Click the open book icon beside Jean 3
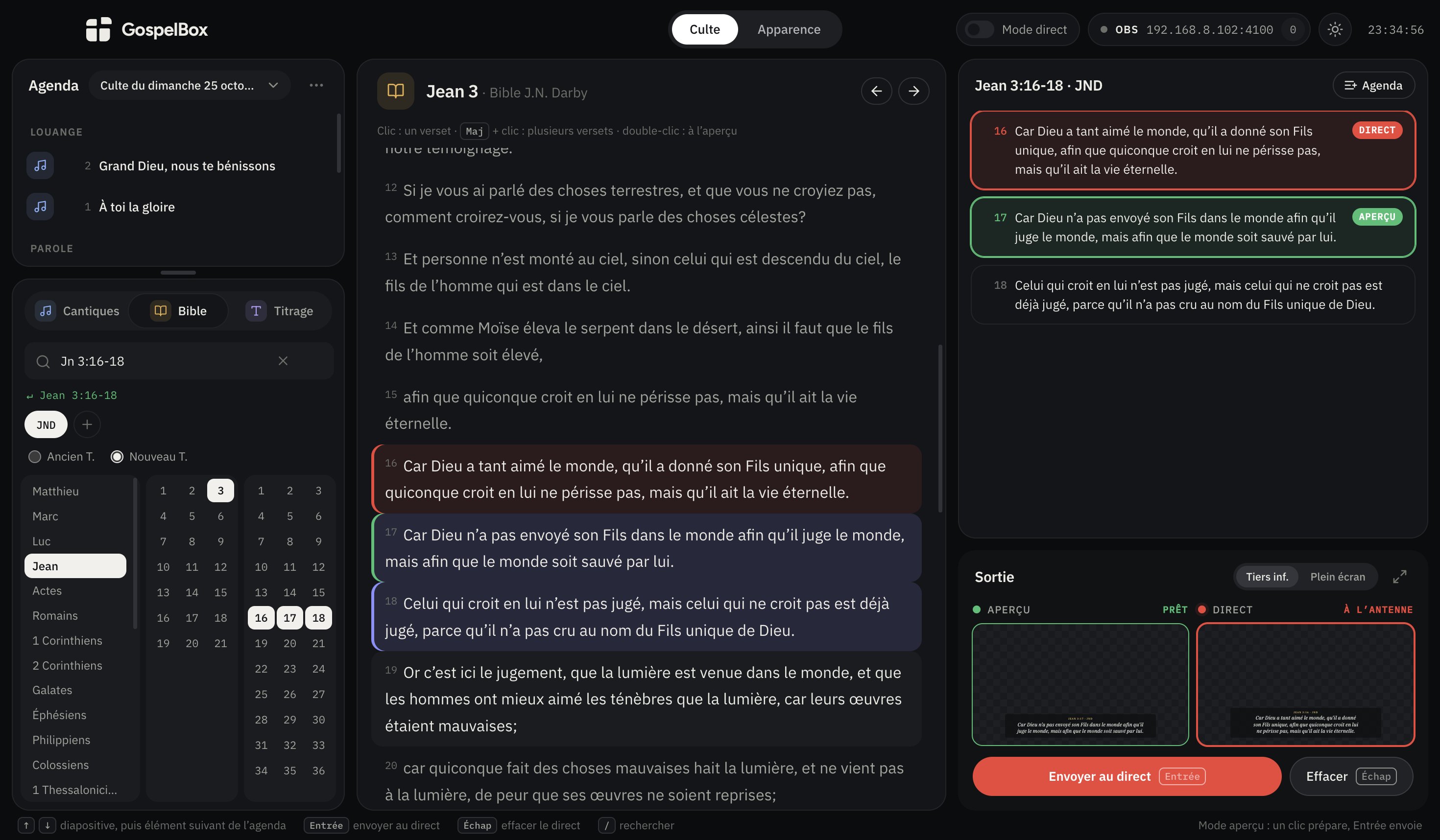Screen dimensions: 1440x840 coord(395,91)
